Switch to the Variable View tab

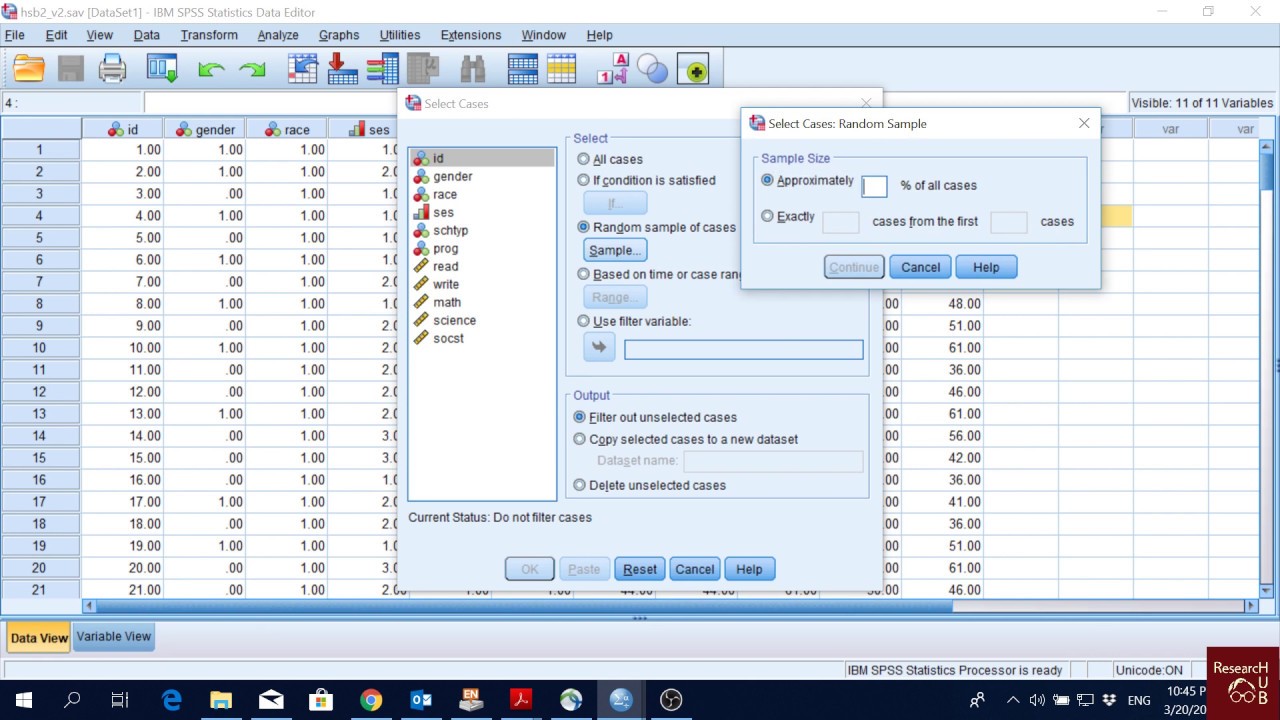[114, 637]
